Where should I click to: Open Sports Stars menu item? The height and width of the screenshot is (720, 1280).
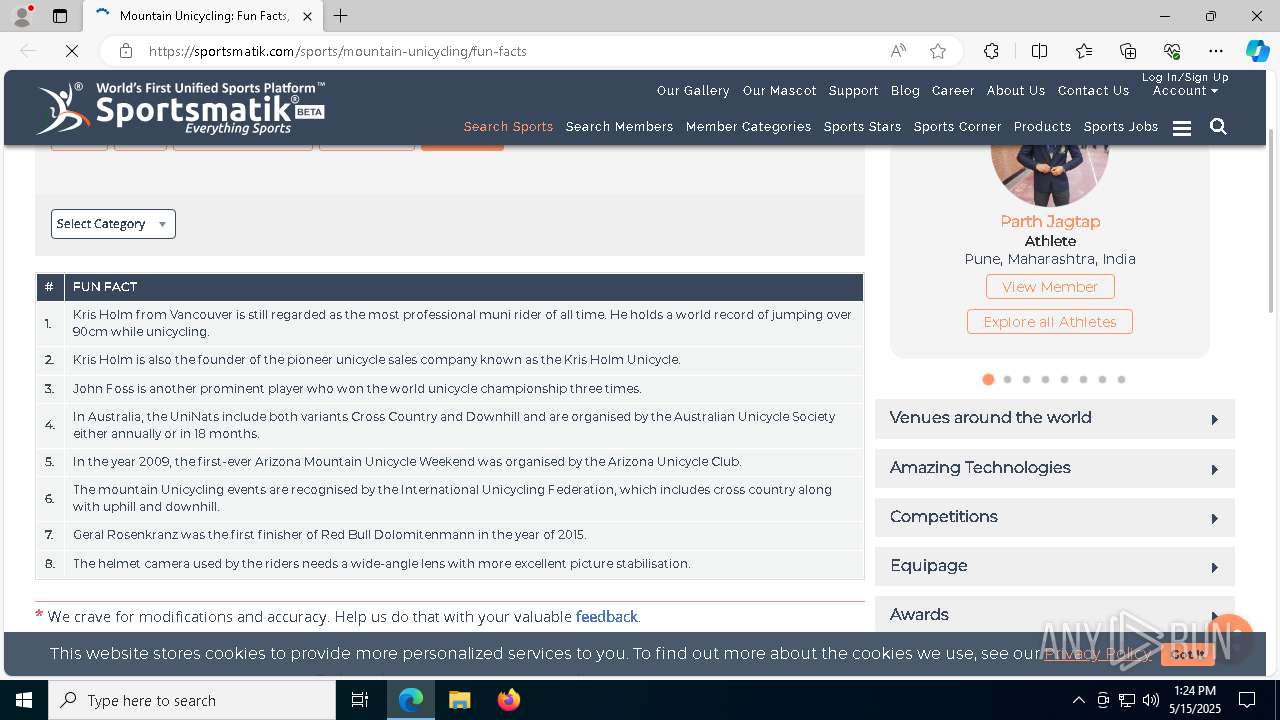[862, 127]
